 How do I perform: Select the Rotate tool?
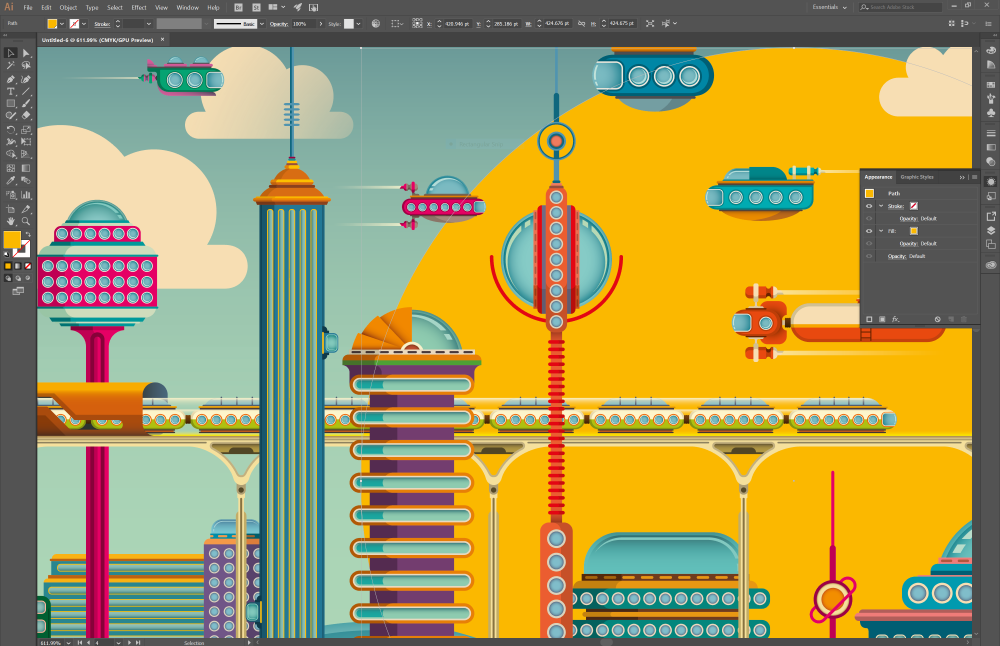[x=10, y=129]
